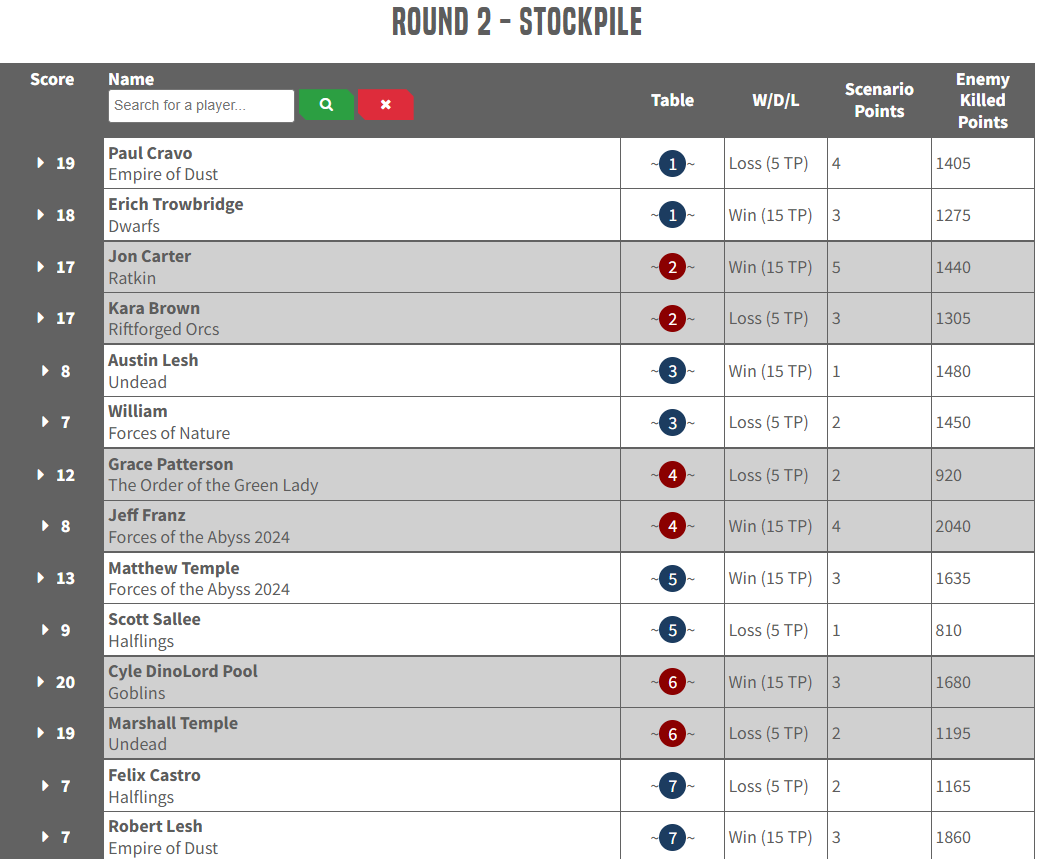Click the Enemy Killed Points column header

click(x=982, y=101)
